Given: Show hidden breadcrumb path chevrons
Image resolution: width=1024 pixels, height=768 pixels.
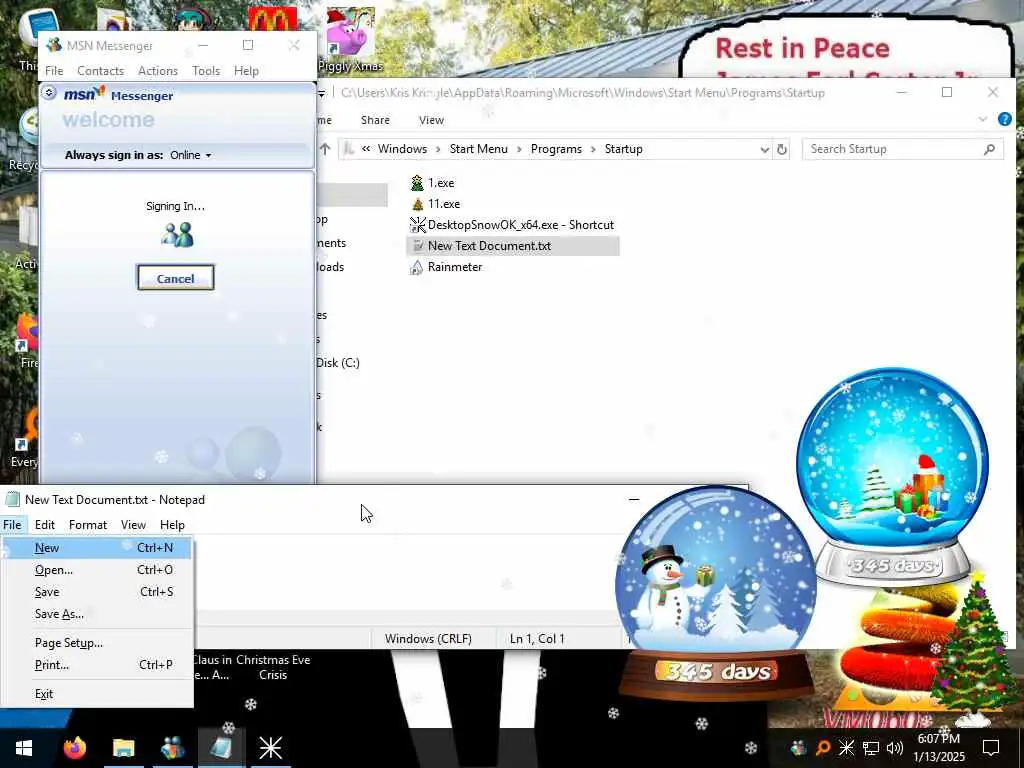Looking at the screenshot, I should (366, 149).
